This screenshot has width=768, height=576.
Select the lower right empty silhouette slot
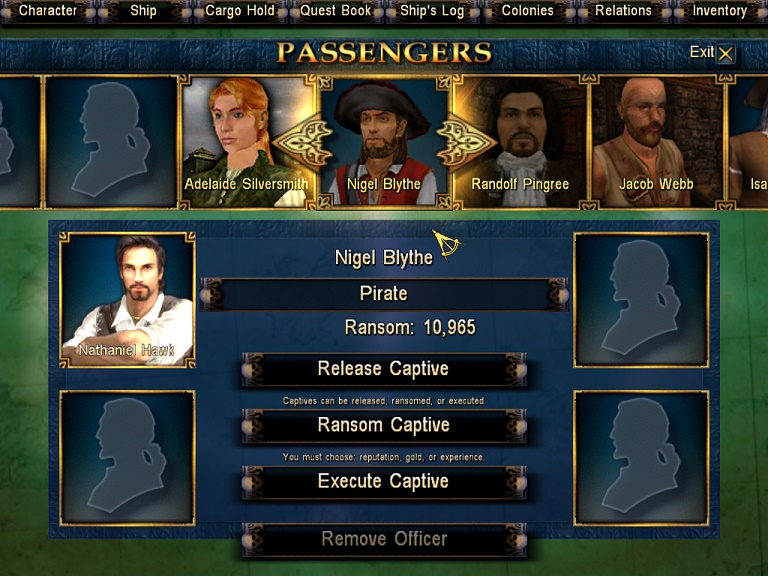coord(641,458)
